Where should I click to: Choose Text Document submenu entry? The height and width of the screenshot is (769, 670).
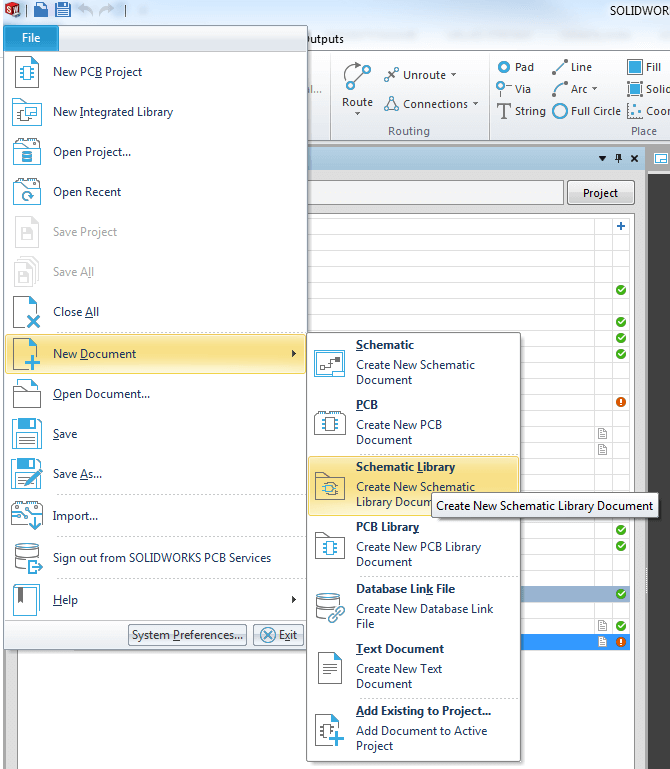pyautogui.click(x=413, y=667)
